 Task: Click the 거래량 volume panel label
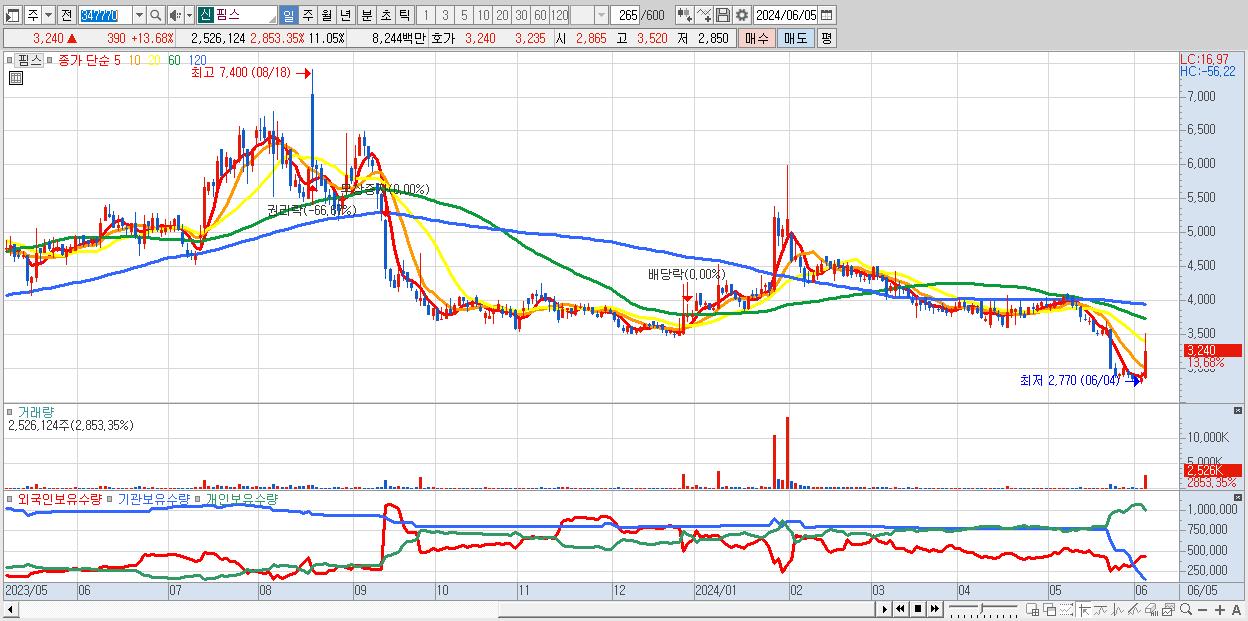[x=34, y=411]
